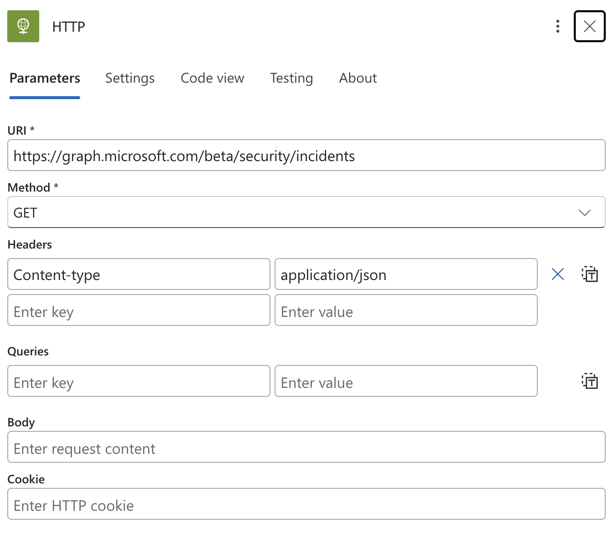Click the Method dropdown chevron arrow

[585, 212]
